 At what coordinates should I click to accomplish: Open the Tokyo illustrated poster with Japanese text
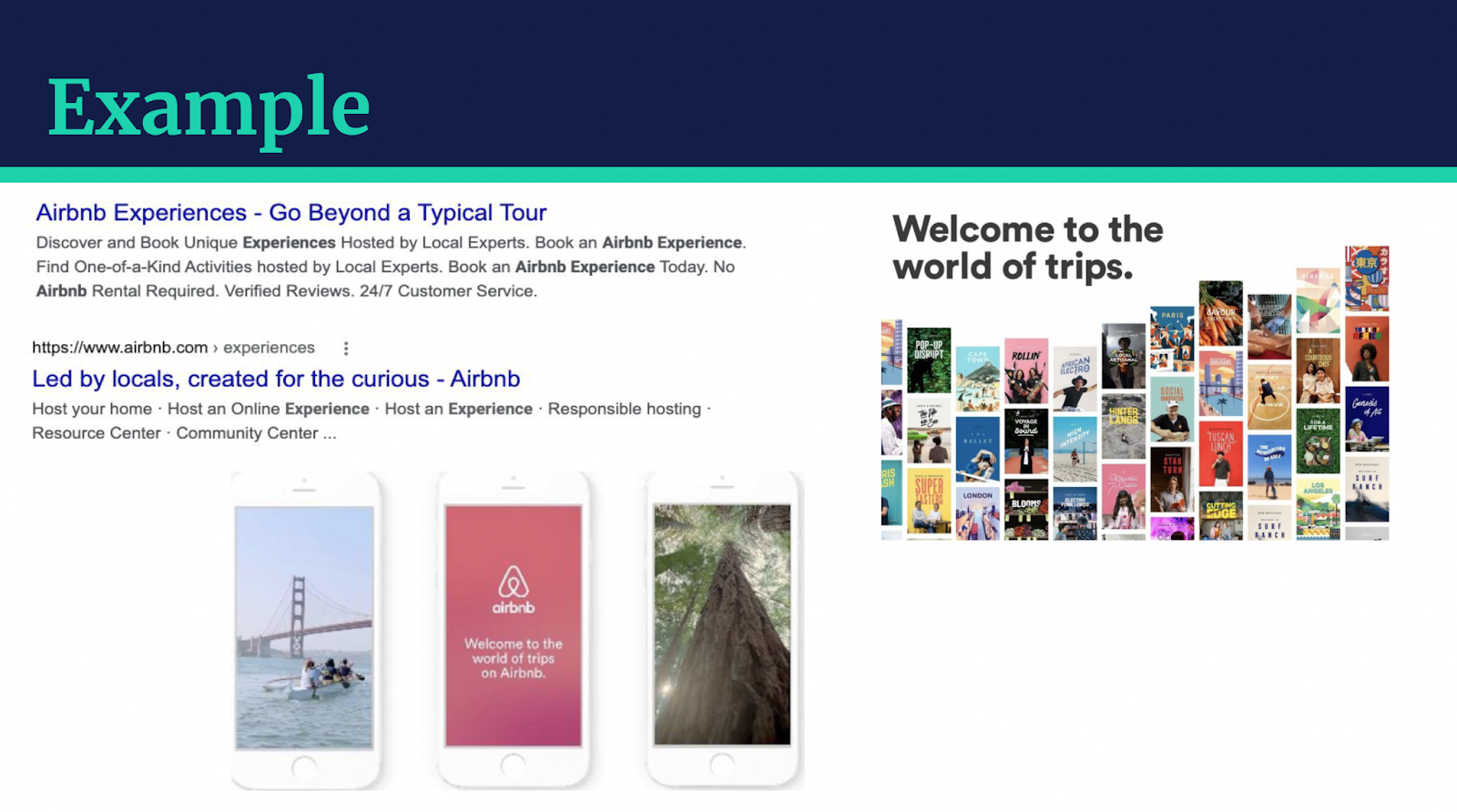coord(1367,279)
